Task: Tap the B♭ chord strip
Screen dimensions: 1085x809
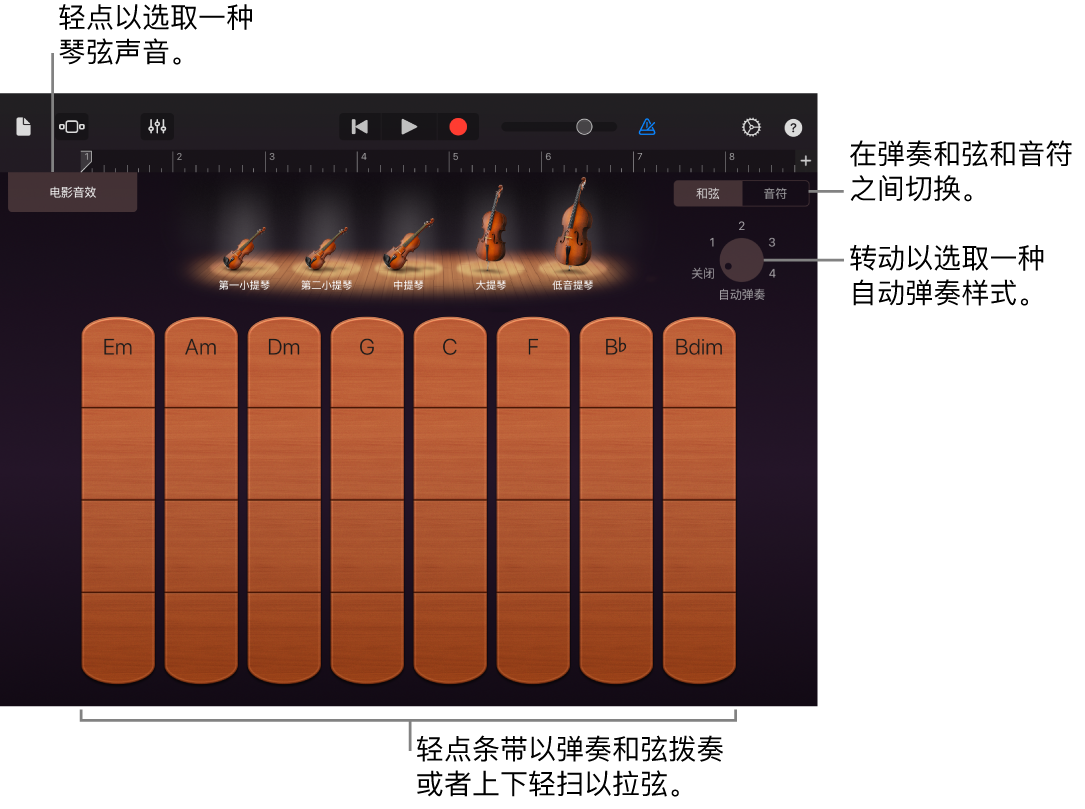Action: [x=617, y=500]
